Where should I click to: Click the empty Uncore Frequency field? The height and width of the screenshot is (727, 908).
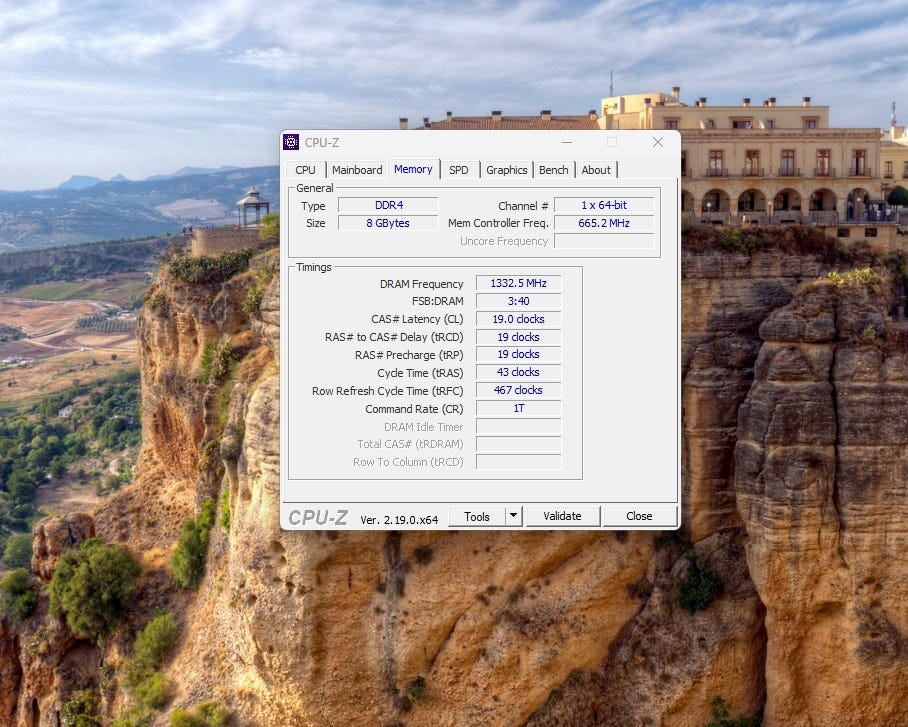click(x=604, y=241)
